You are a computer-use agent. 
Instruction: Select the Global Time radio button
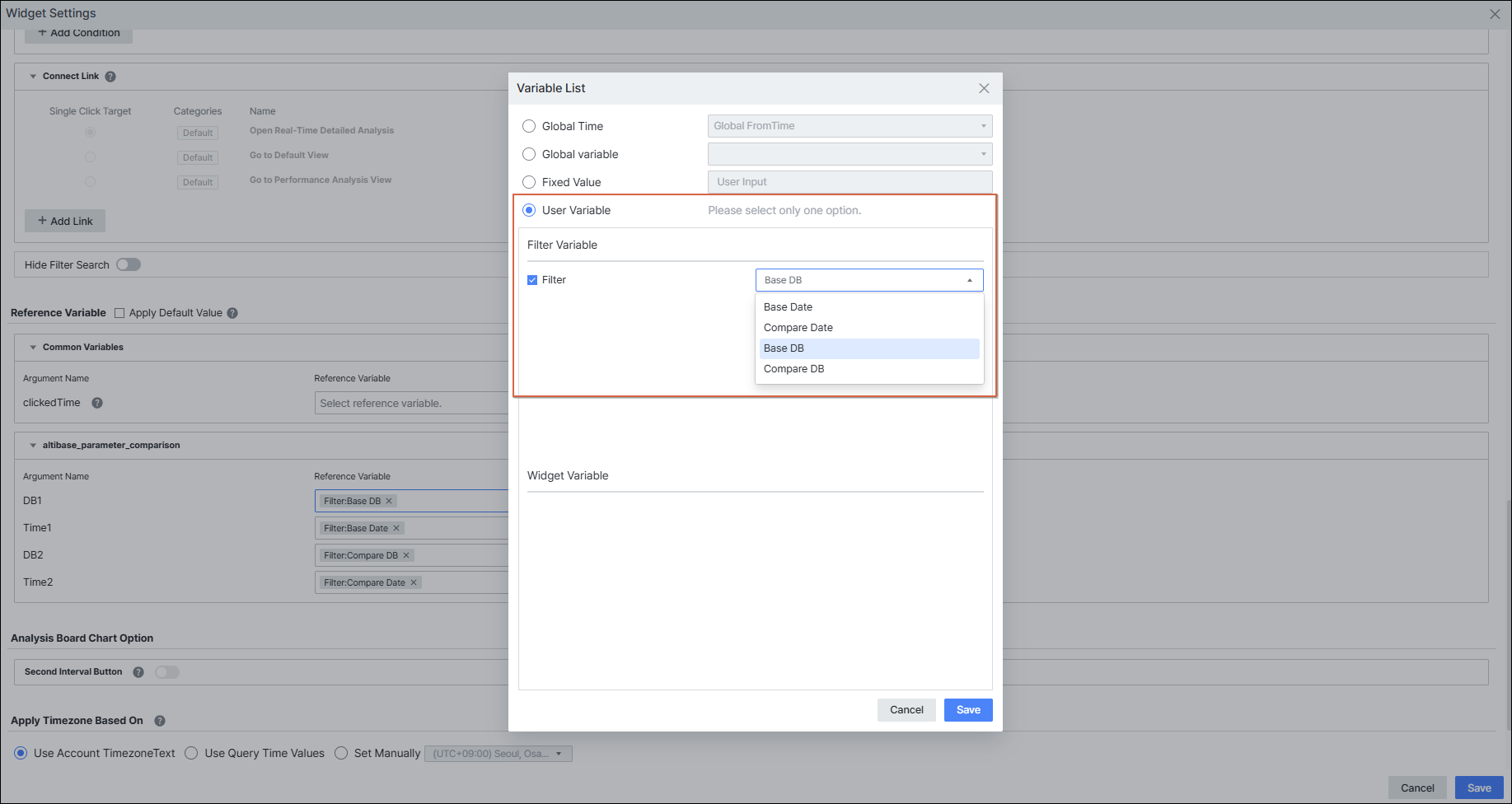[x=529, y=126]
